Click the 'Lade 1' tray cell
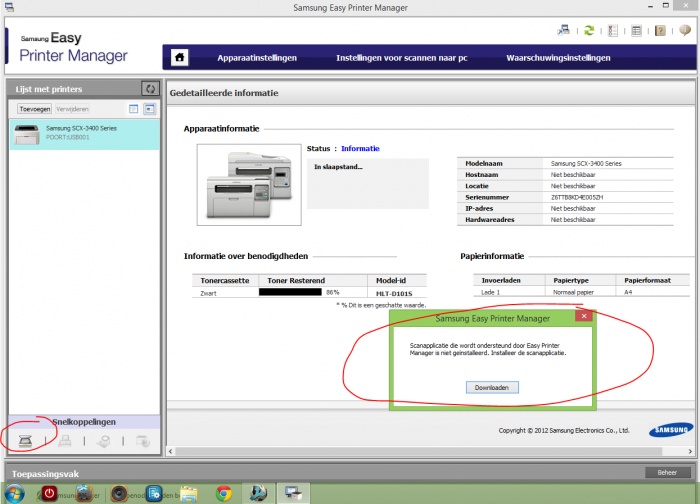 coord(490,292)
